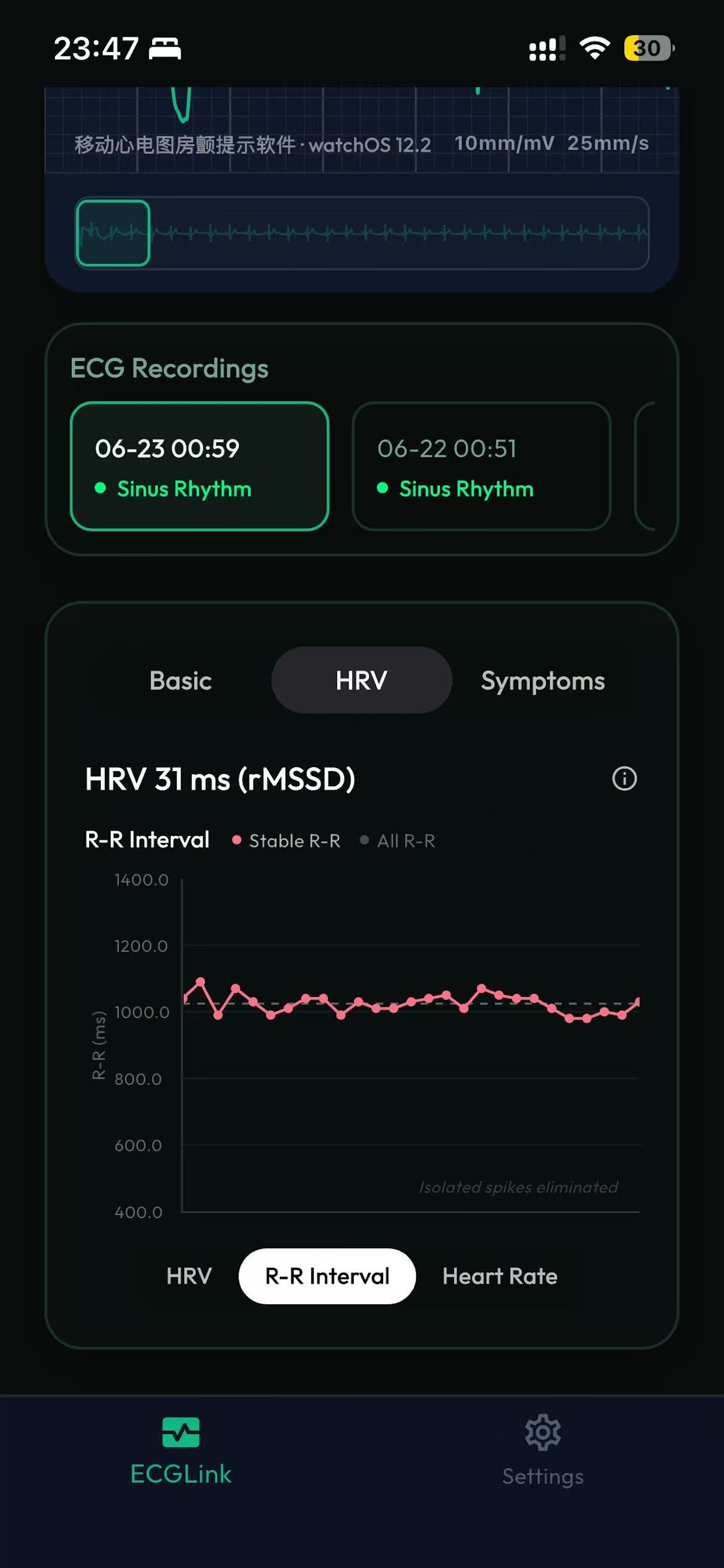
Task: Open the partially visible third recording card
Action: tap(645, 466)
